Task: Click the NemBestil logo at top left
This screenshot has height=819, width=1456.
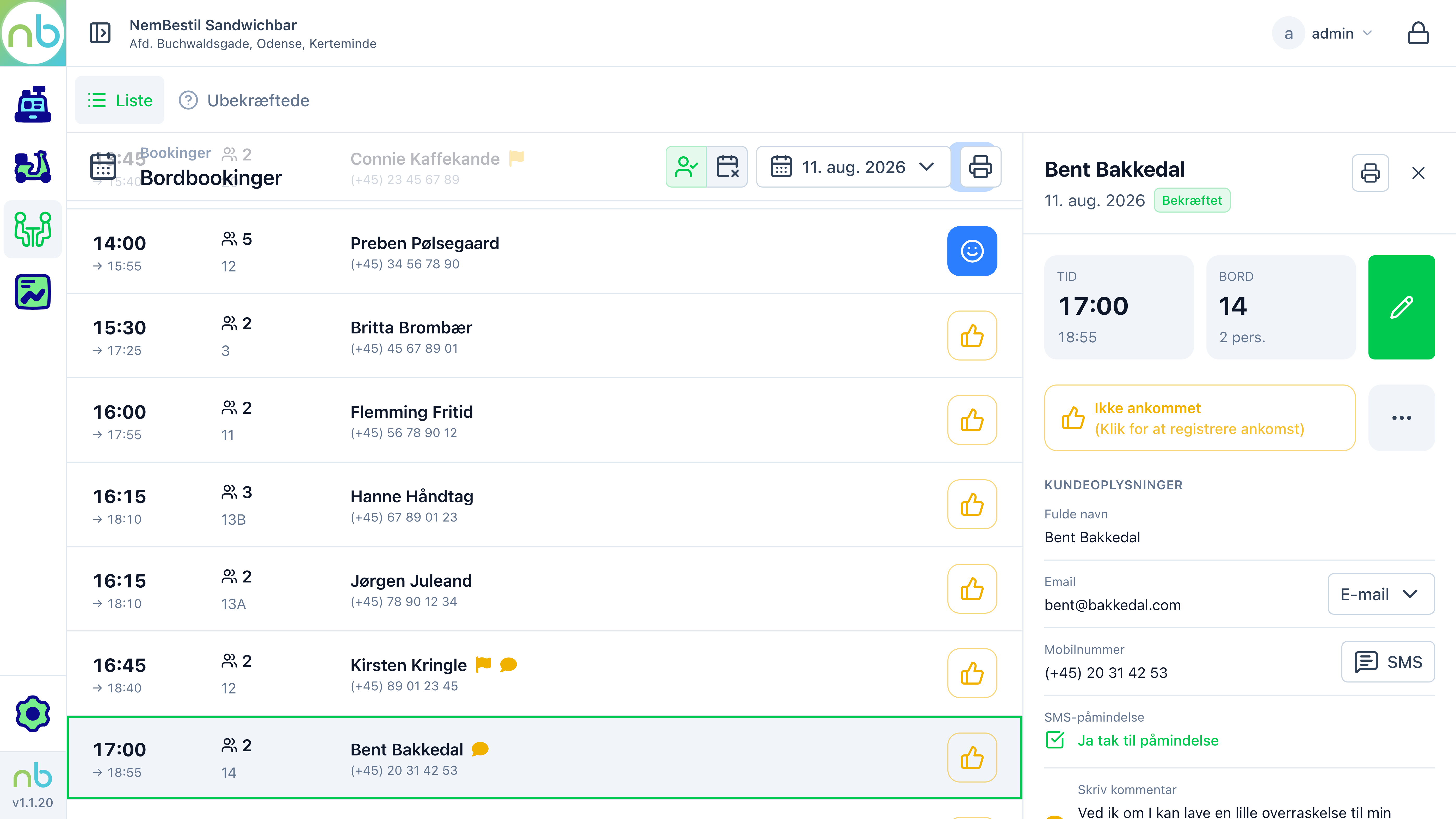Action: pyautogui.click(x=33, y=33)
